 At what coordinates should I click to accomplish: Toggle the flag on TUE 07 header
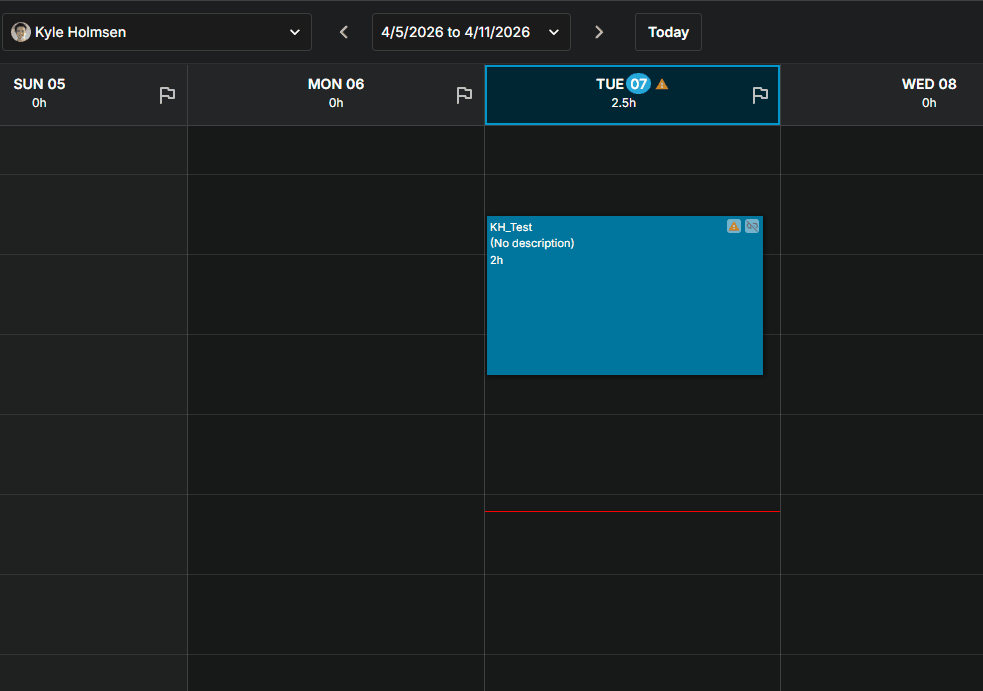click(760, 95)
